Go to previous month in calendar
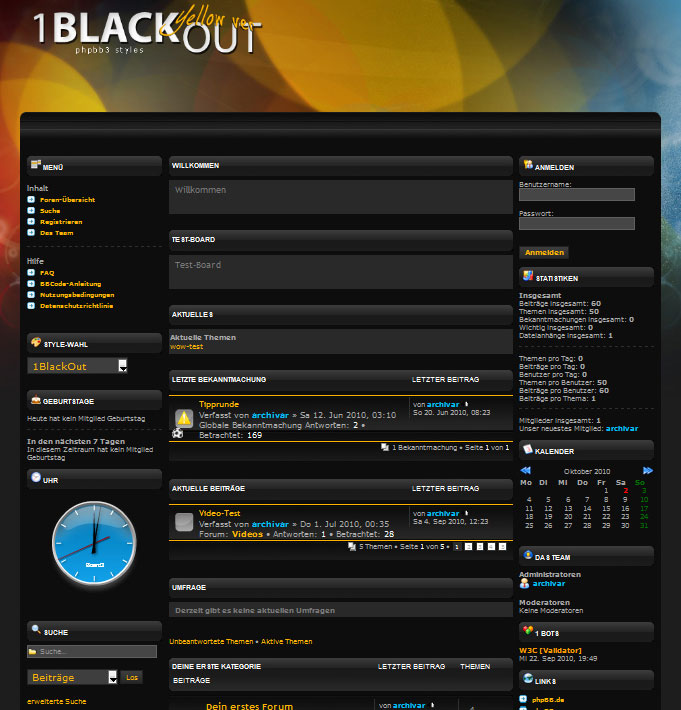Viewport: 681px width, 710px height. (525, 470)
